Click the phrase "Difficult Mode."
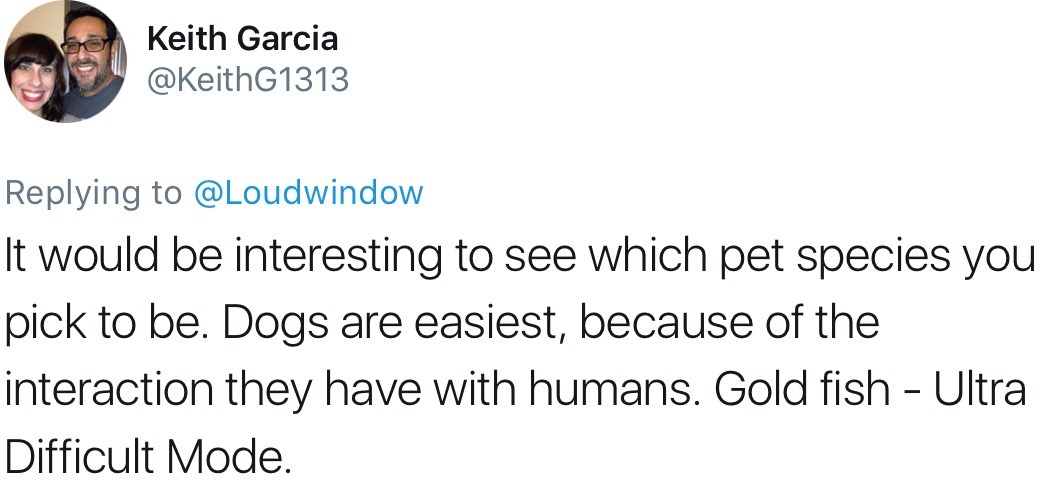The image size is (1047, 493). tap(148, 455)
